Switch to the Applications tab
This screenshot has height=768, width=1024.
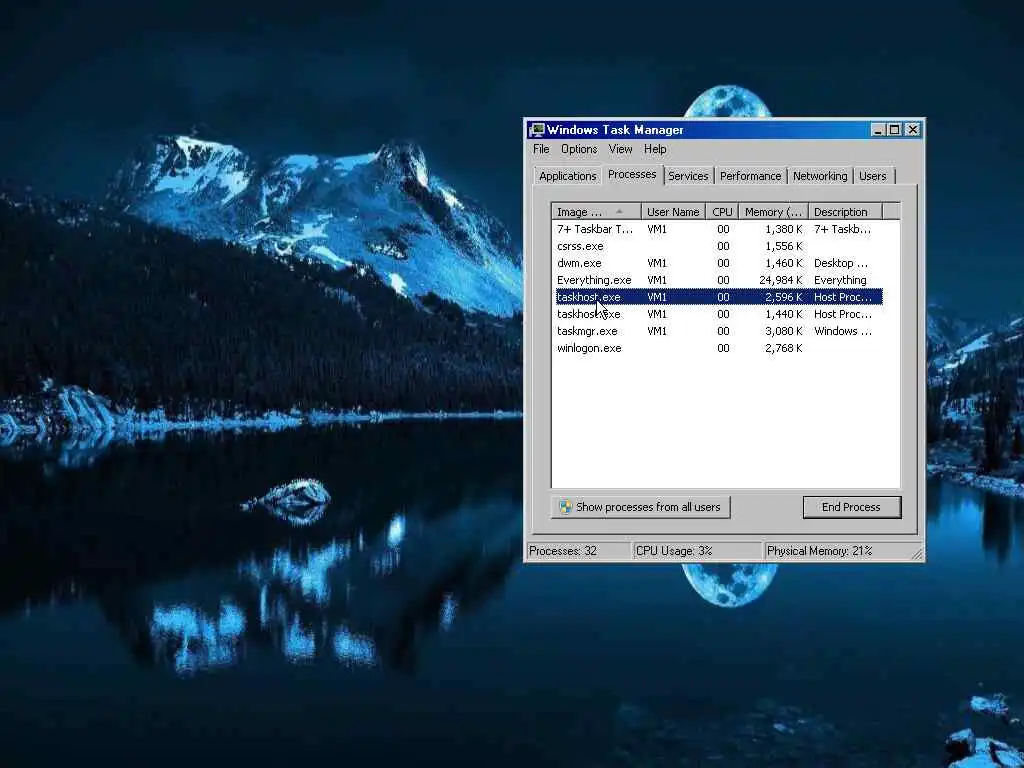(568, 176)
